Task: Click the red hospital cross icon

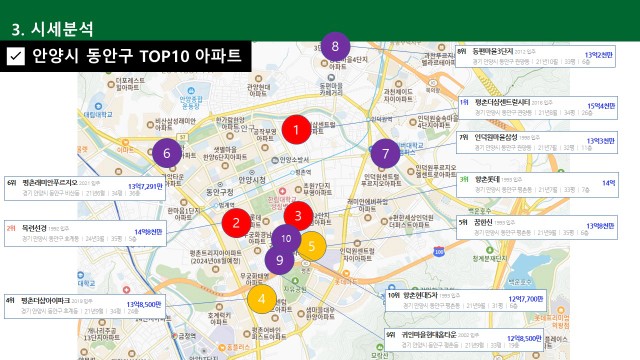Action: [x=282, y=191]
